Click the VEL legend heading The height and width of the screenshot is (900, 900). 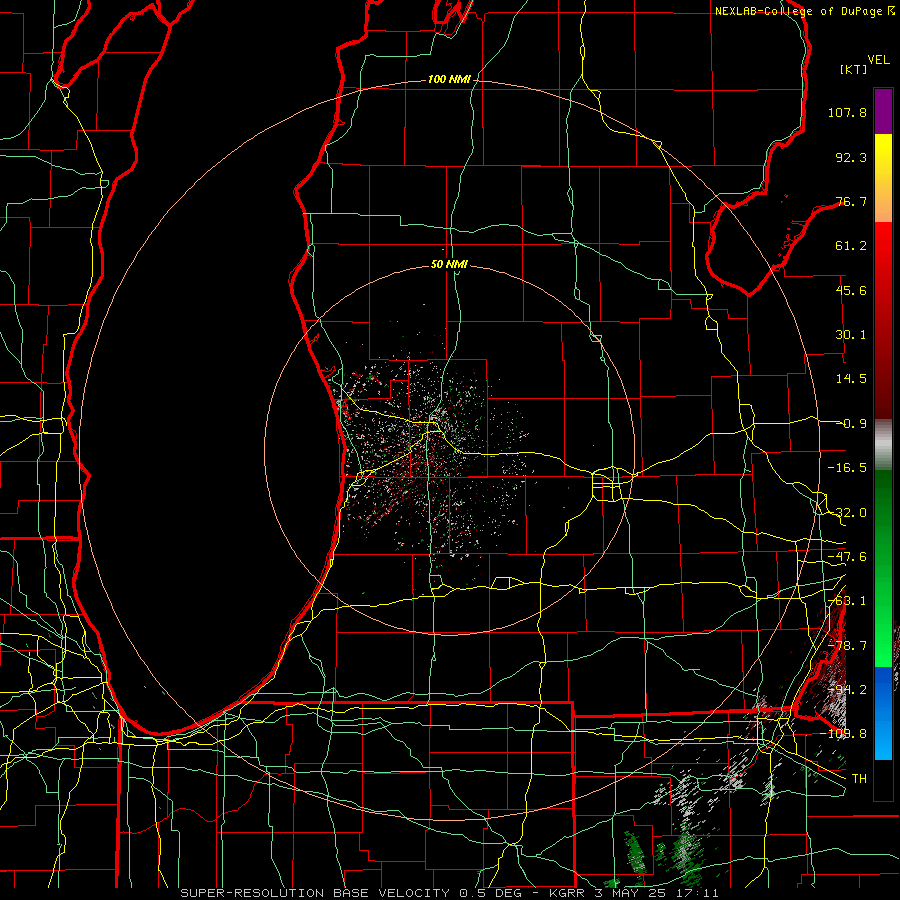[x=878, y=60]
